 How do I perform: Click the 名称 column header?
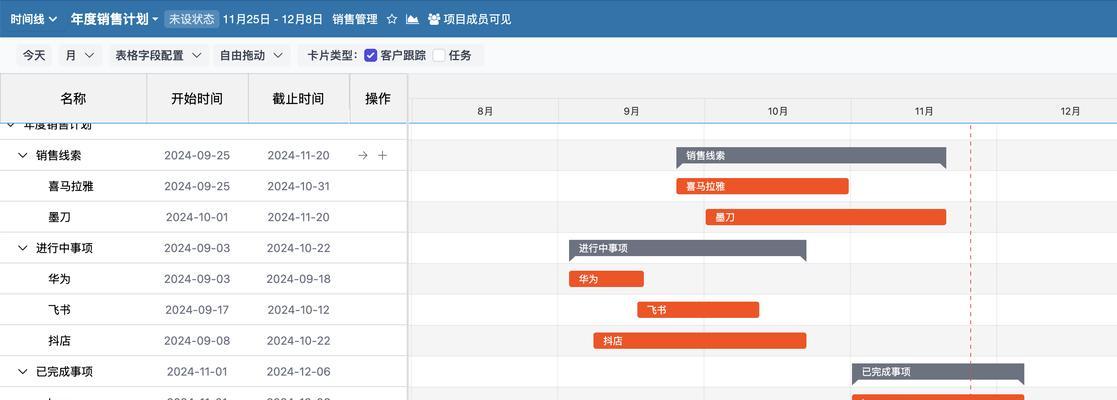tap(73, 99)
